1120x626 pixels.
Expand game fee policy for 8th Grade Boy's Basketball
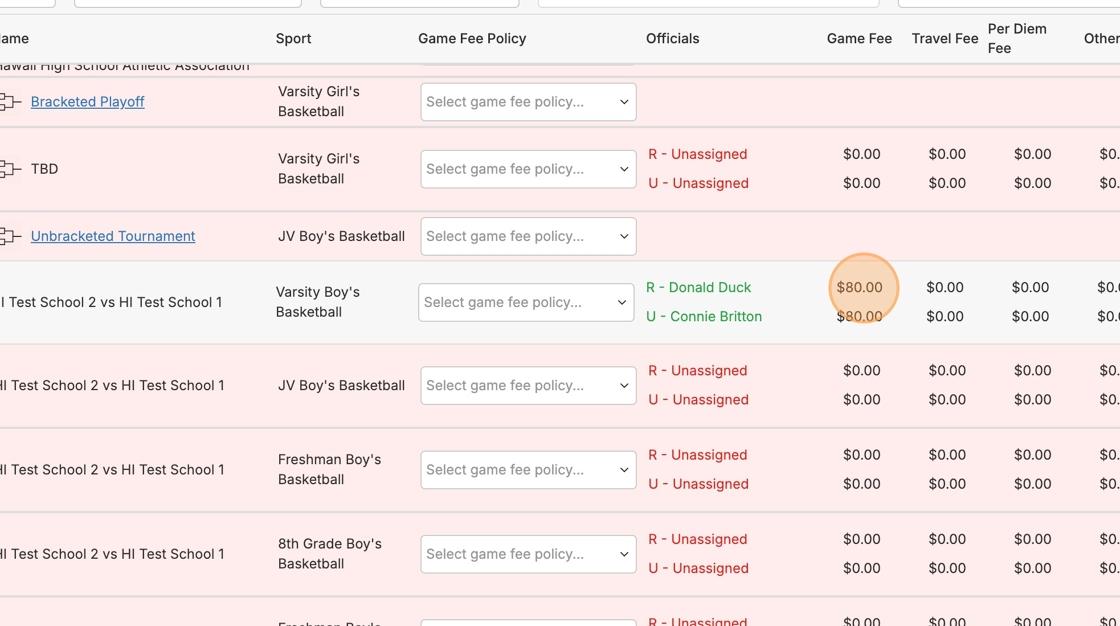pyautogui.click(x=528, y=554)
